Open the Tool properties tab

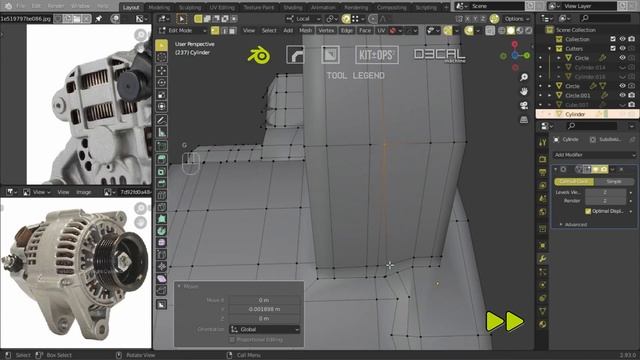pyautogui.click(x=542, y=142)
